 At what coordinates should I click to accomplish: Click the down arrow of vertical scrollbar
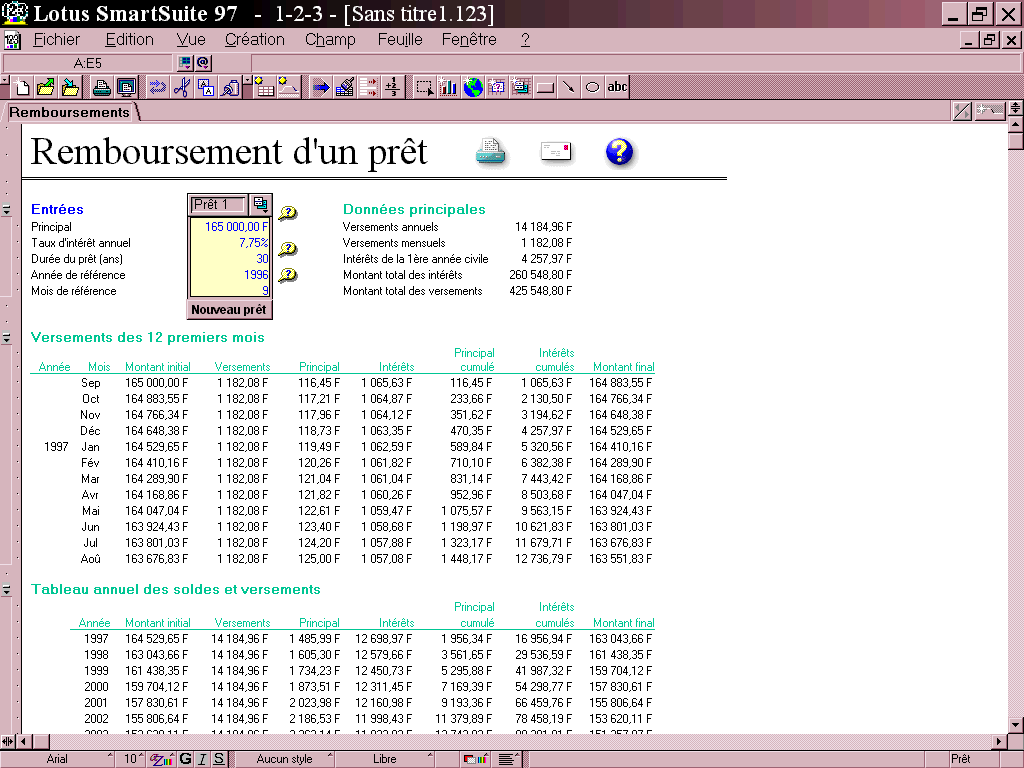[1016, 725]
